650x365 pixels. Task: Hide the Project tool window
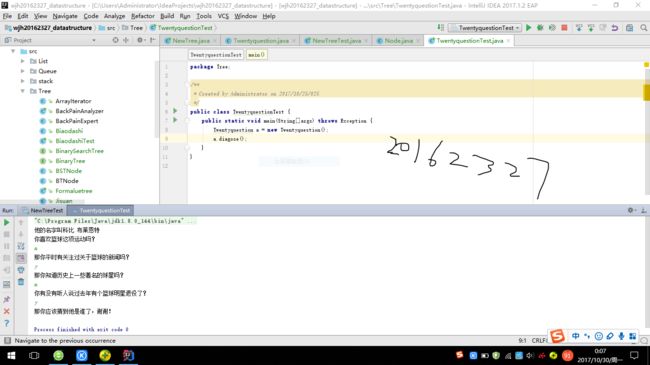tap(153, 40)
